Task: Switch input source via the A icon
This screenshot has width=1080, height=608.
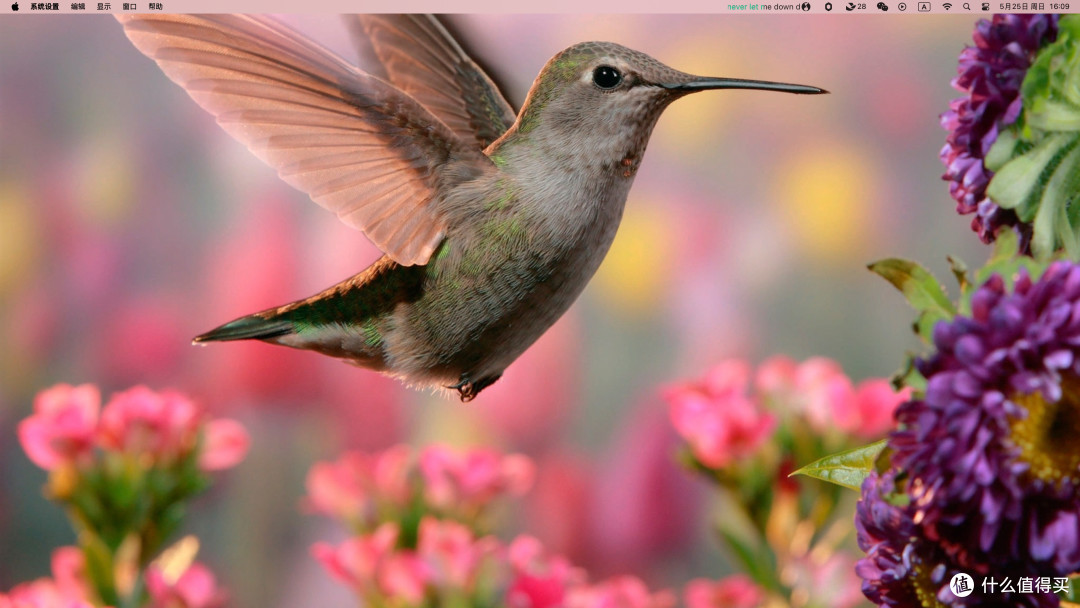Action: [924, 6]
